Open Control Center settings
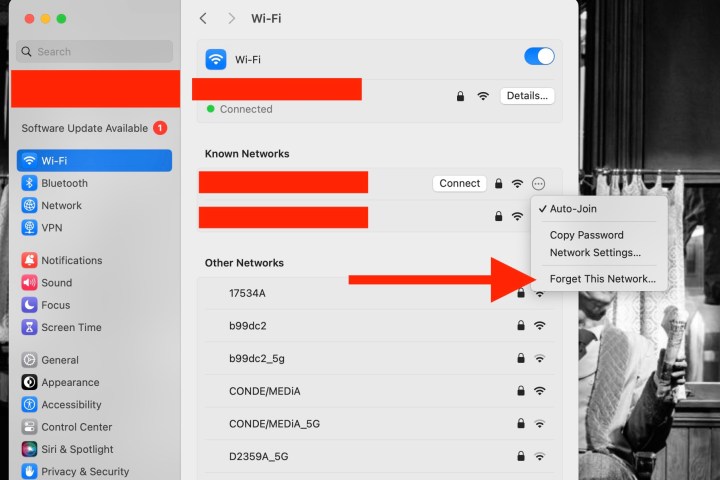The height and width of the screenshot is (480, 720). pyautogui.click(x=77, y=427)
